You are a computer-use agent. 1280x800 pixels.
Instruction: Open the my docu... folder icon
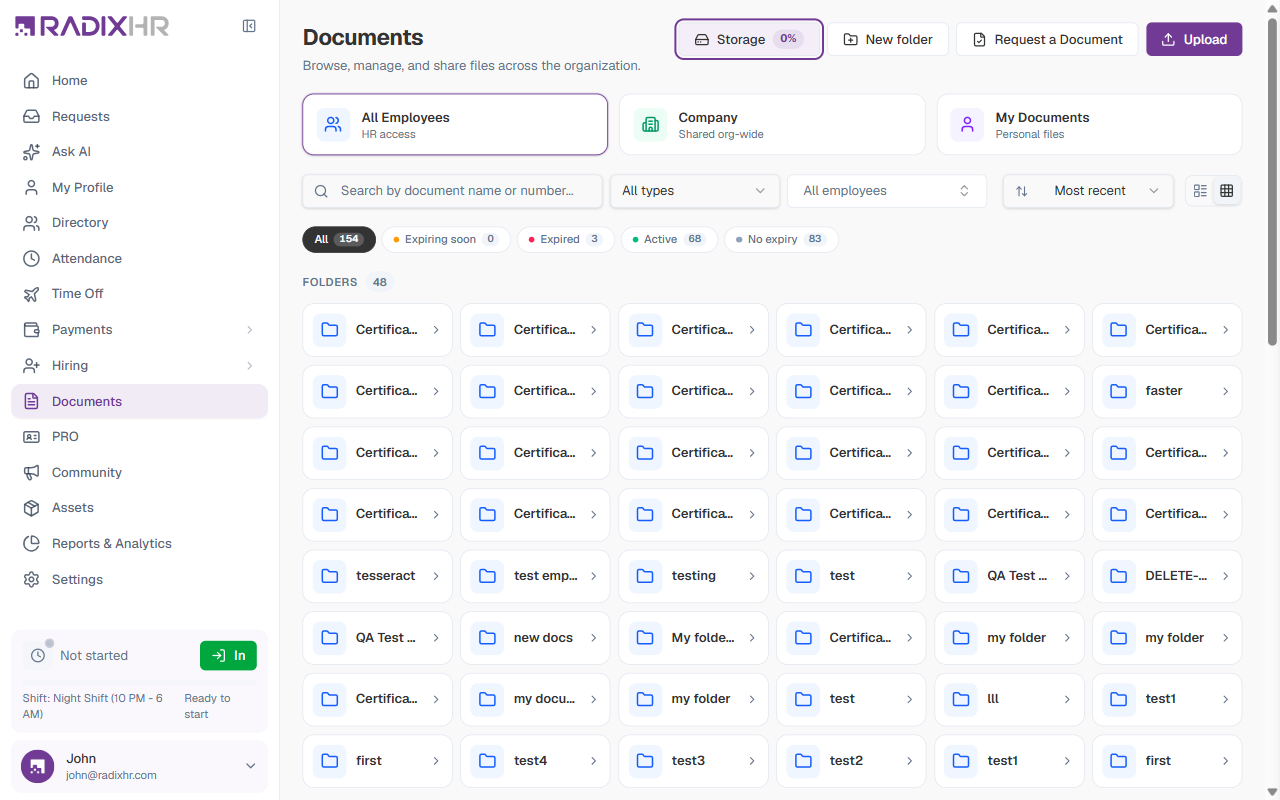click(x=487, y=699)
